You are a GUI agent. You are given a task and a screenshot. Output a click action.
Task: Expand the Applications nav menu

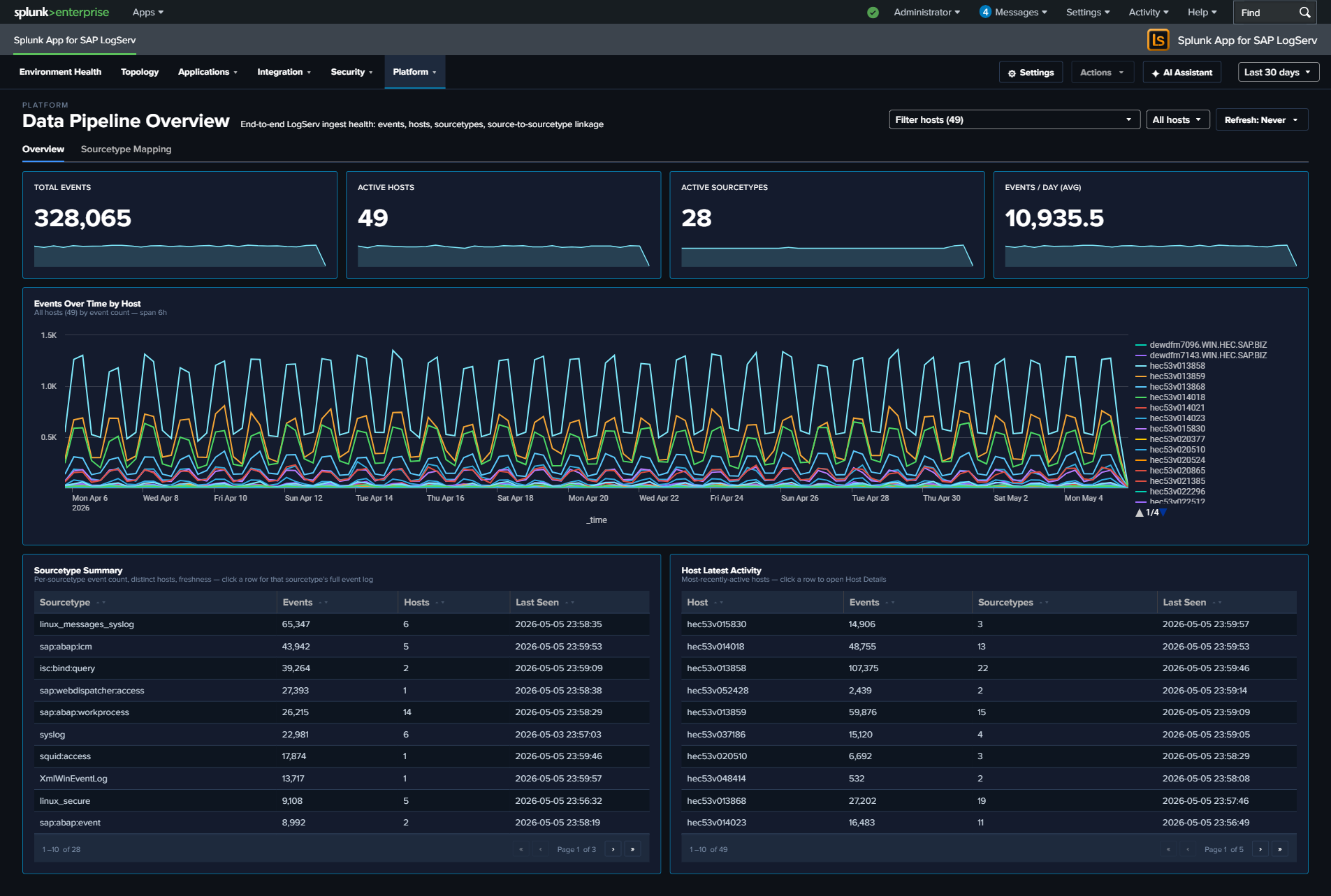pos(208,72)
